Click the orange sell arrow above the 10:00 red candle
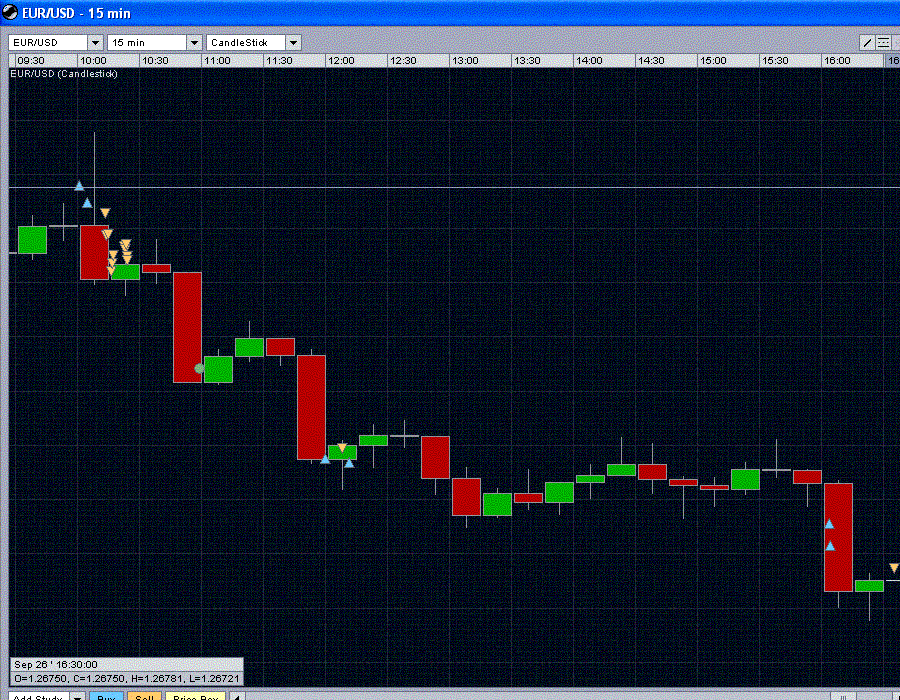The image size is (900, 700). [105, 213]
